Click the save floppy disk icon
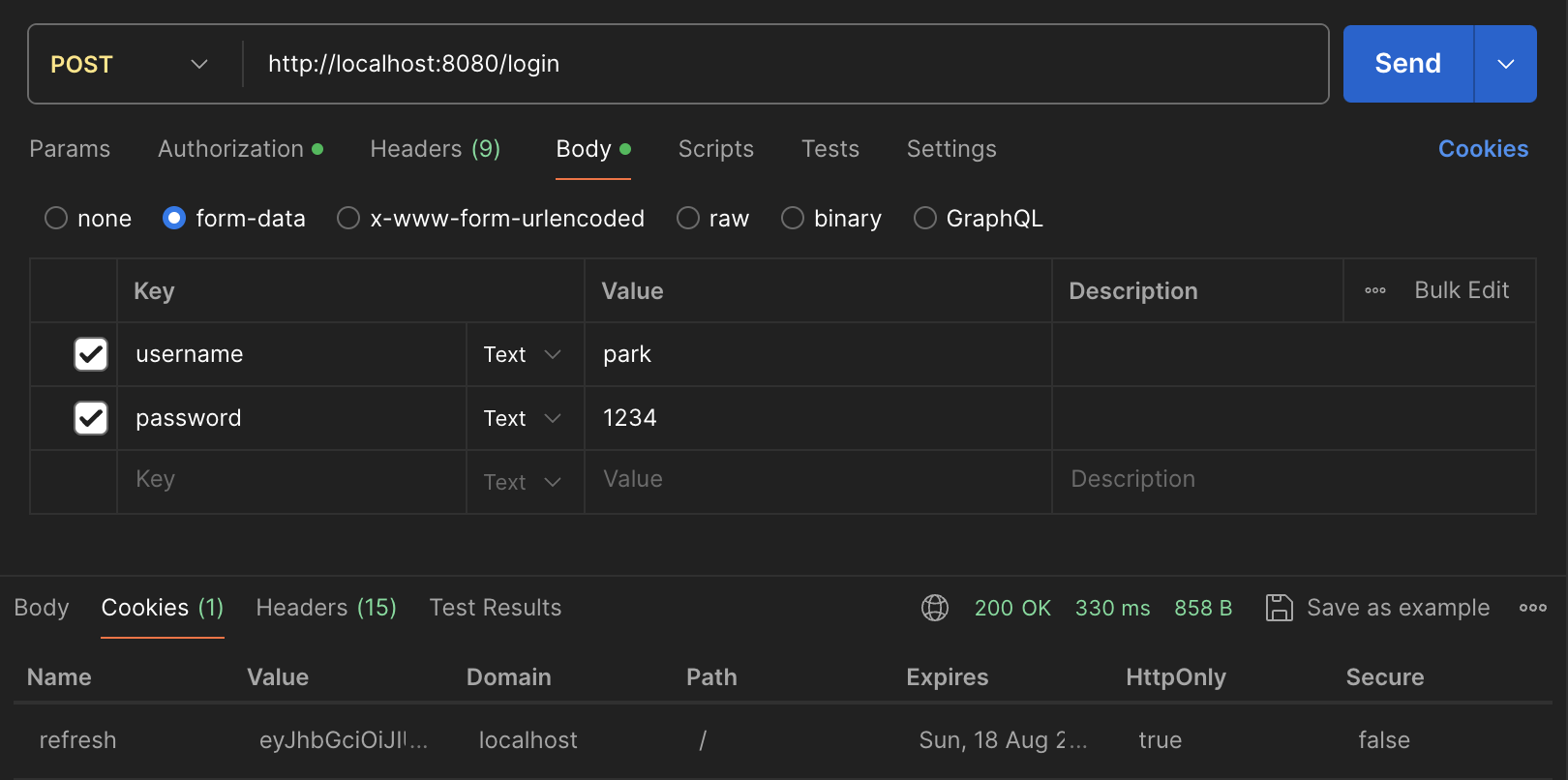The image size is (1568, 780). click(1279, 608)
